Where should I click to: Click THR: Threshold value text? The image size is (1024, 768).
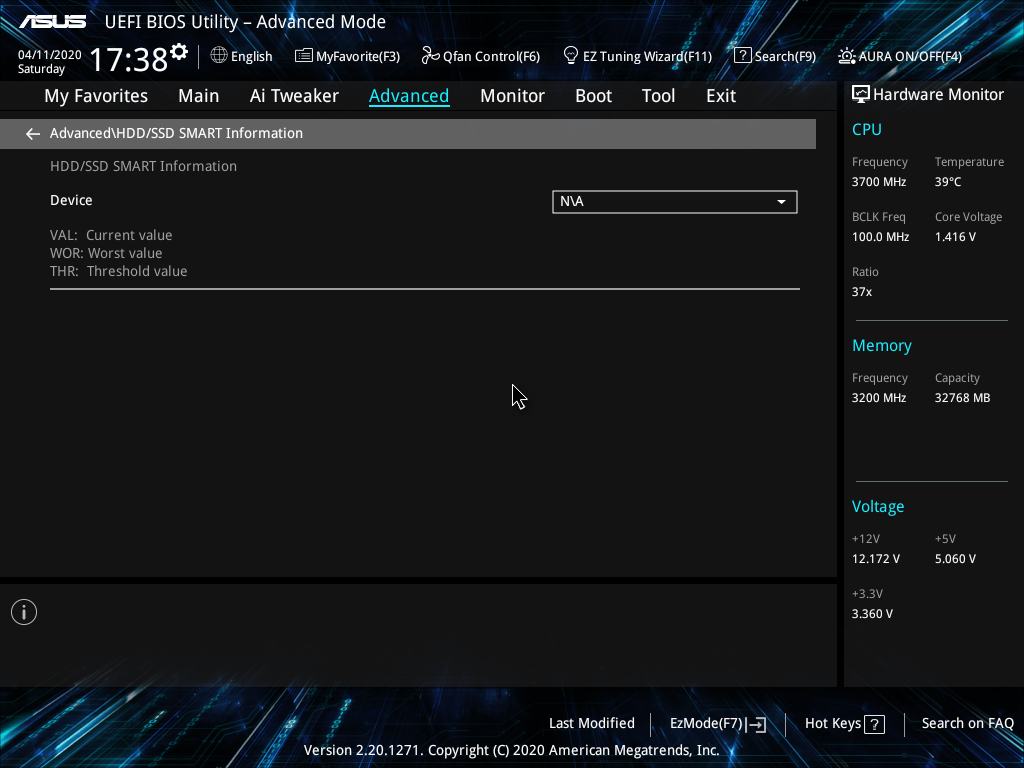point(118,271)
